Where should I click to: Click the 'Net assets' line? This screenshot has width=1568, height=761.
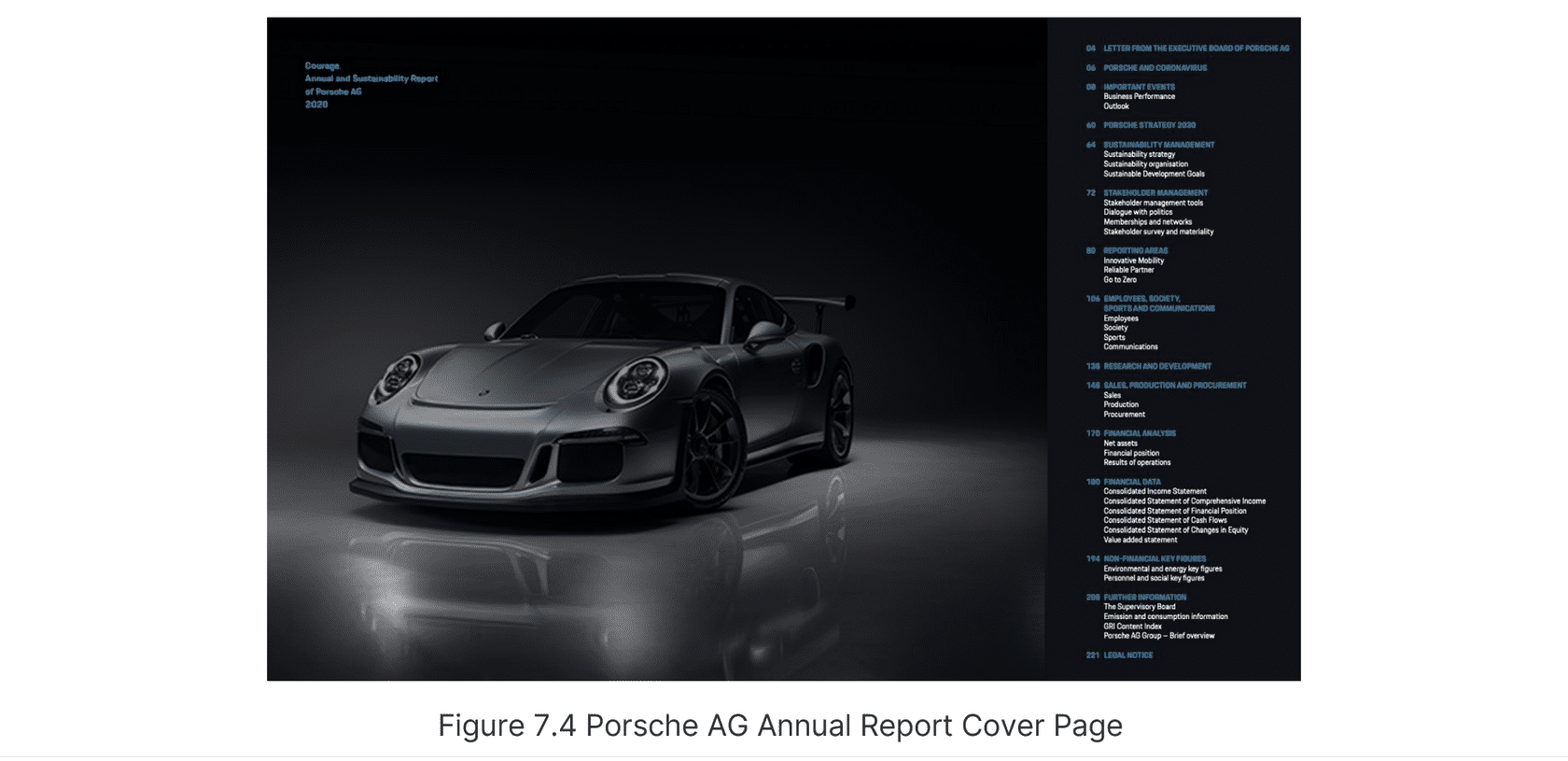(x=1121, y=444)
